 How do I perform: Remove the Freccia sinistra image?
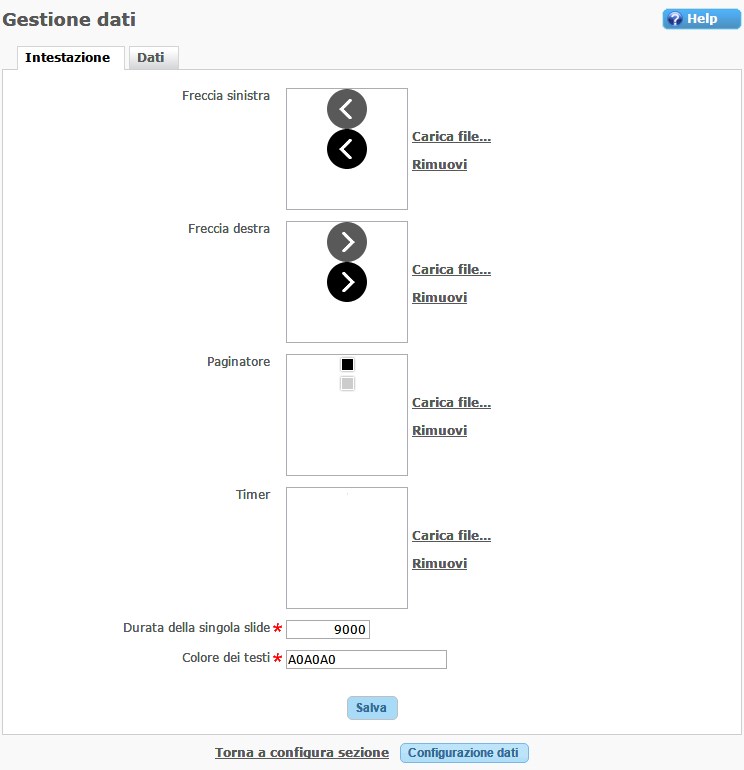click(439, 165)
